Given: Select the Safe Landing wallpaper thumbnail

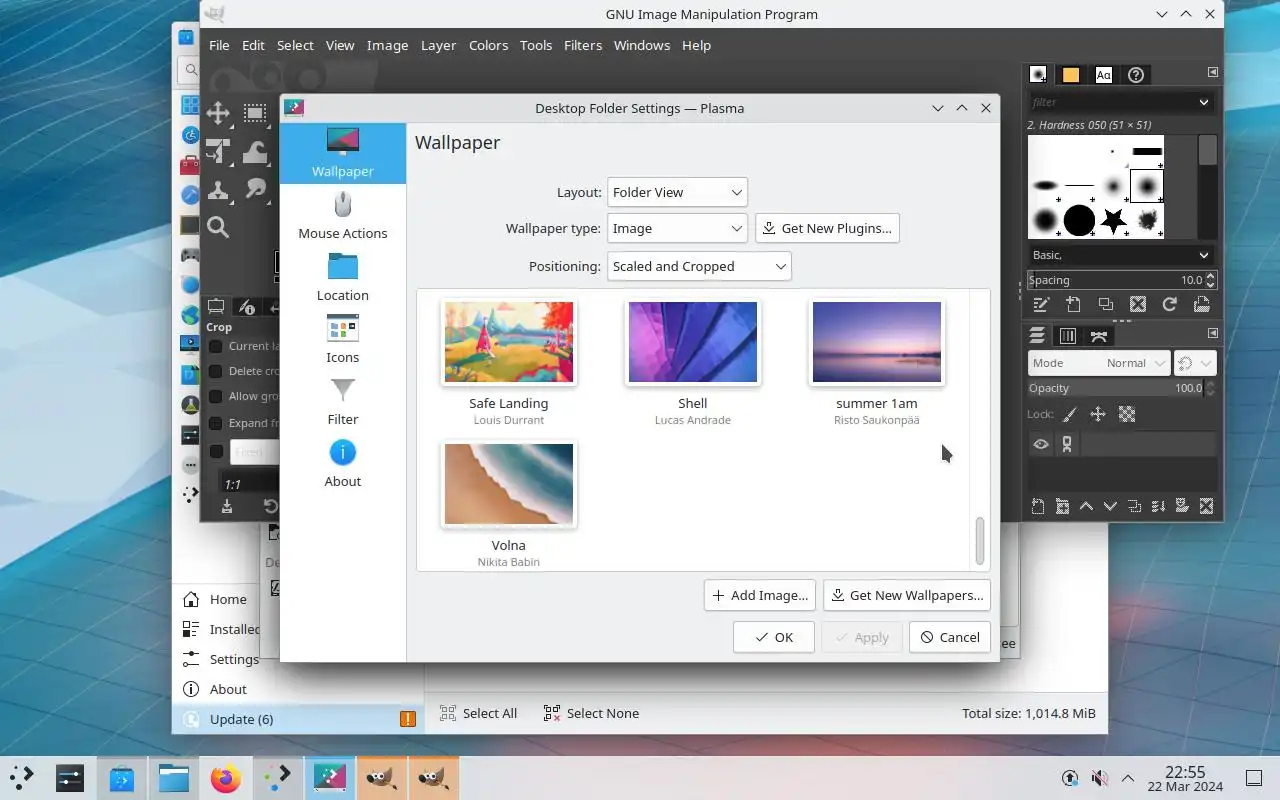Looking at the screenshot, I should pyautogui.click(x=509, y=342).
